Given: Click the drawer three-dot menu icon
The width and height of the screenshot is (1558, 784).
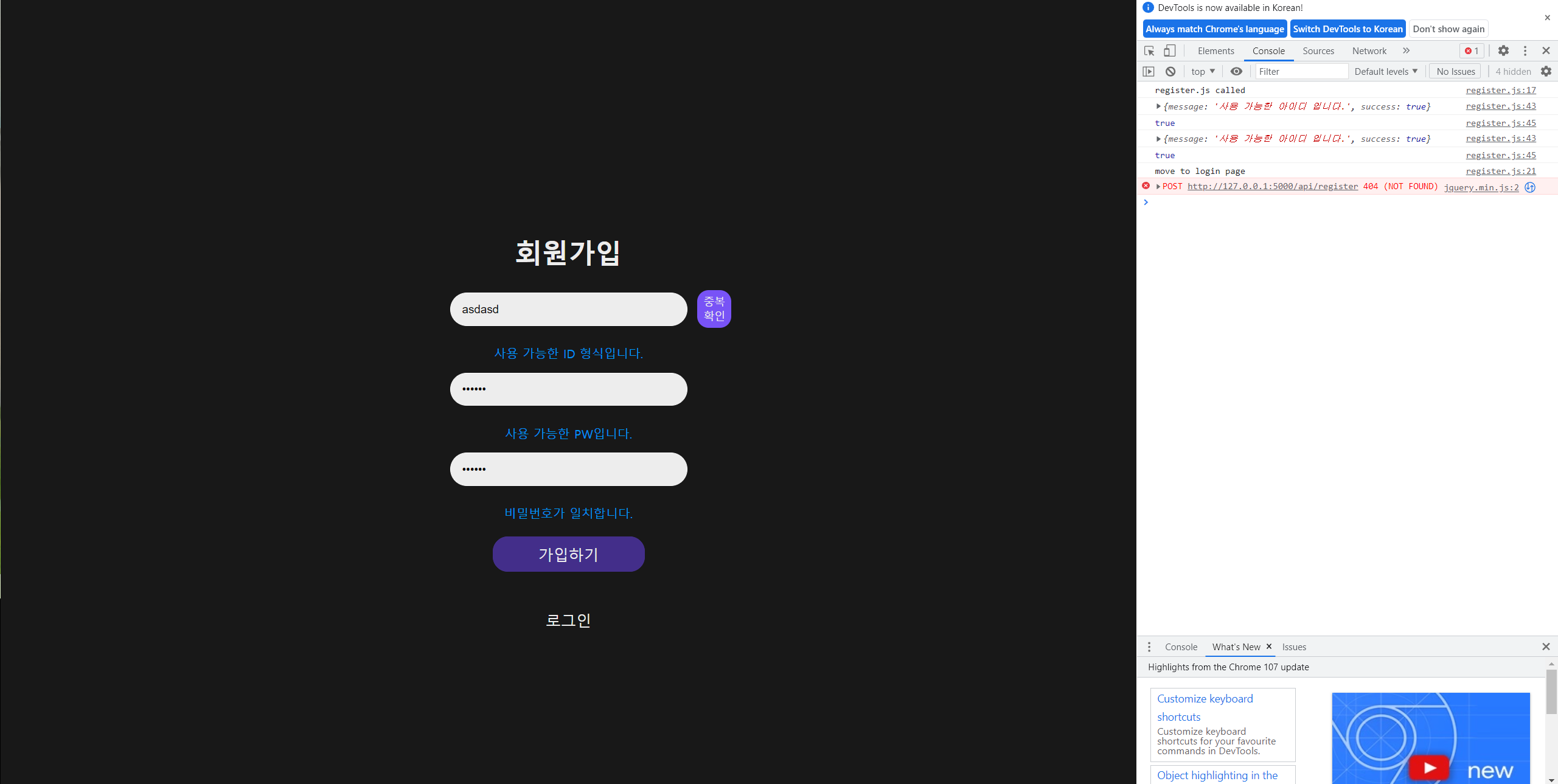Looking at the screenshot, I should (1149, 647).
